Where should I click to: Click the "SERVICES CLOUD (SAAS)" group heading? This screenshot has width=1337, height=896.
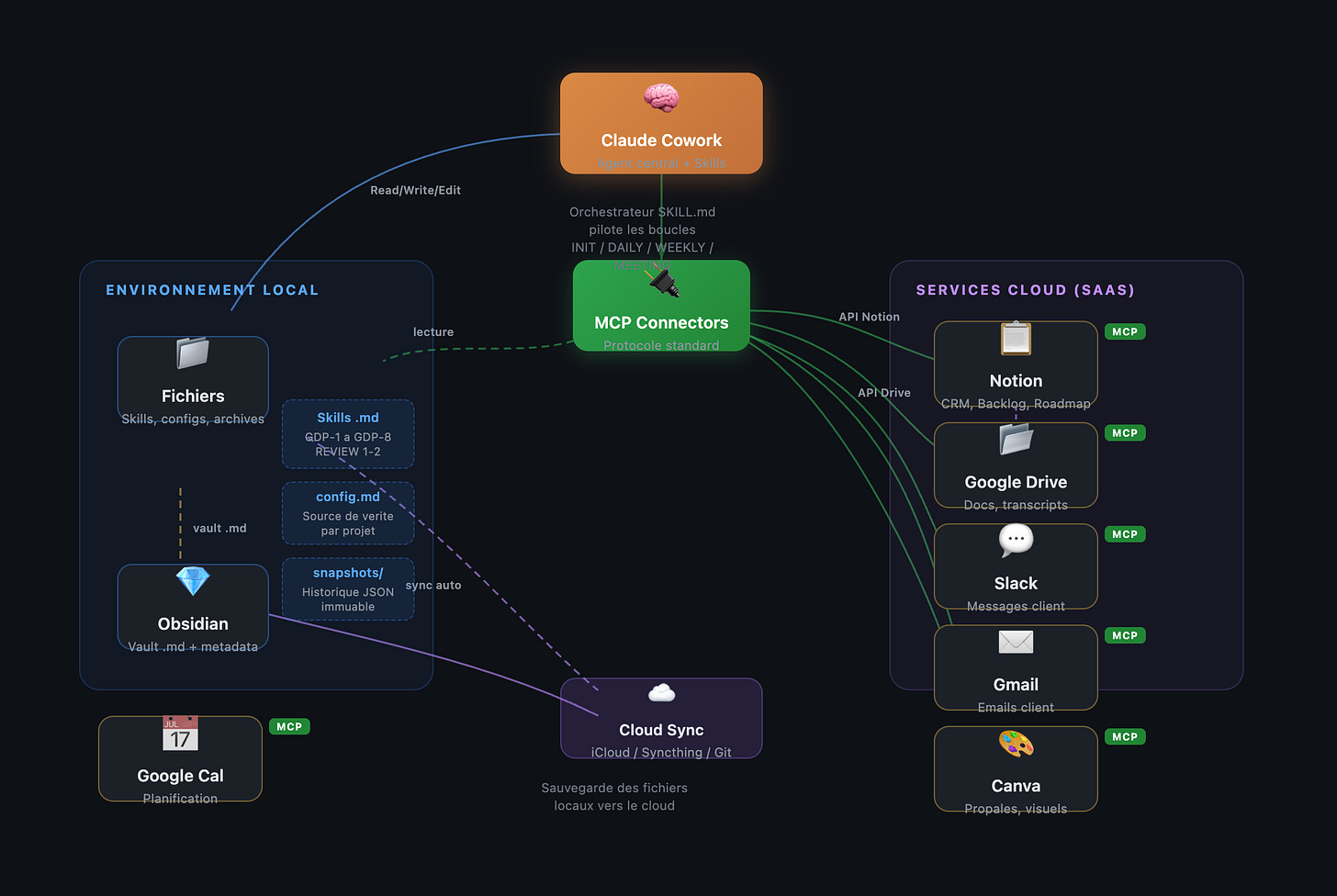point(1026,290)
